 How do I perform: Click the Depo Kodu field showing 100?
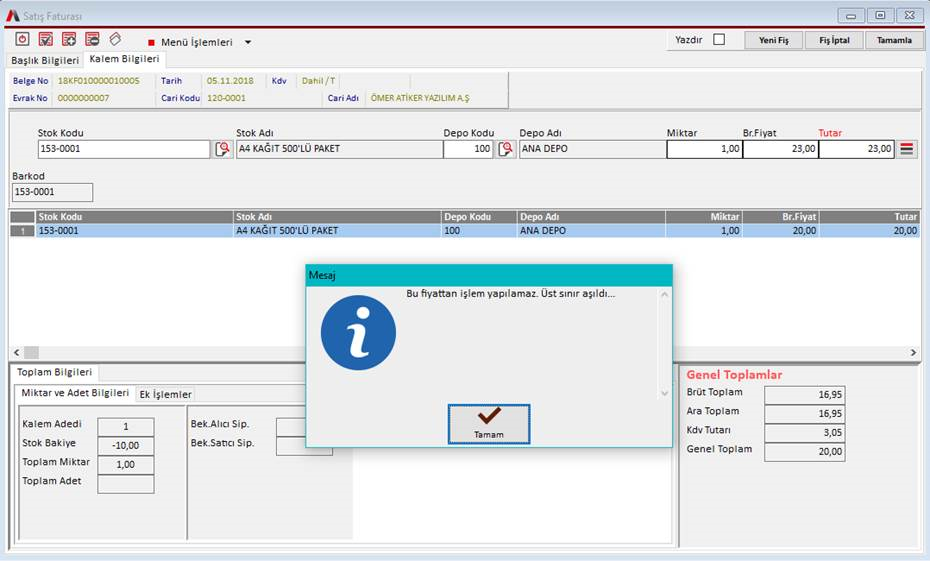pos(468,149)
